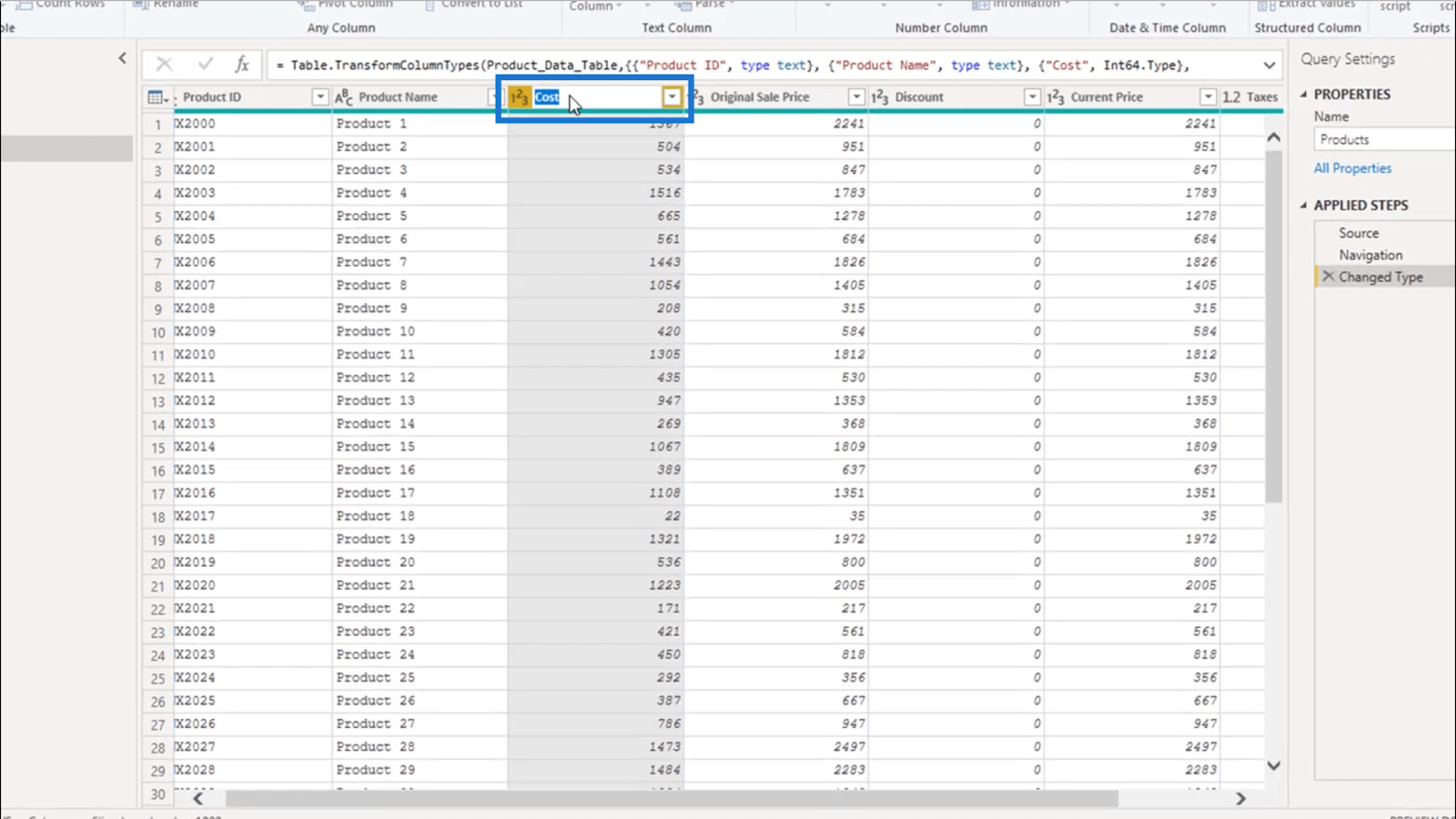1456x819 pixels.
Task: Collapse the PROPERTIES section
Action: click(x=1304, y=94)
